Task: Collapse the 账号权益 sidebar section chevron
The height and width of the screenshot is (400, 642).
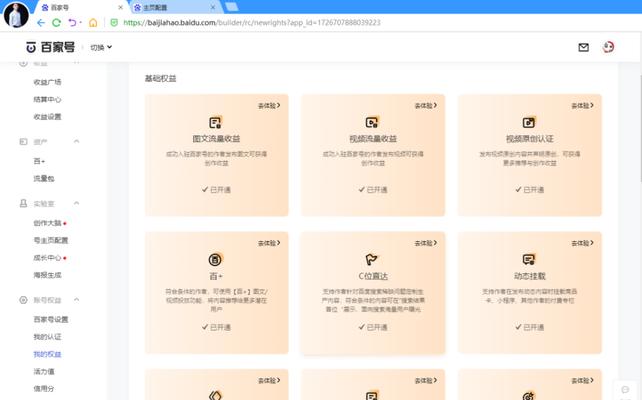Action: (77, 300)
